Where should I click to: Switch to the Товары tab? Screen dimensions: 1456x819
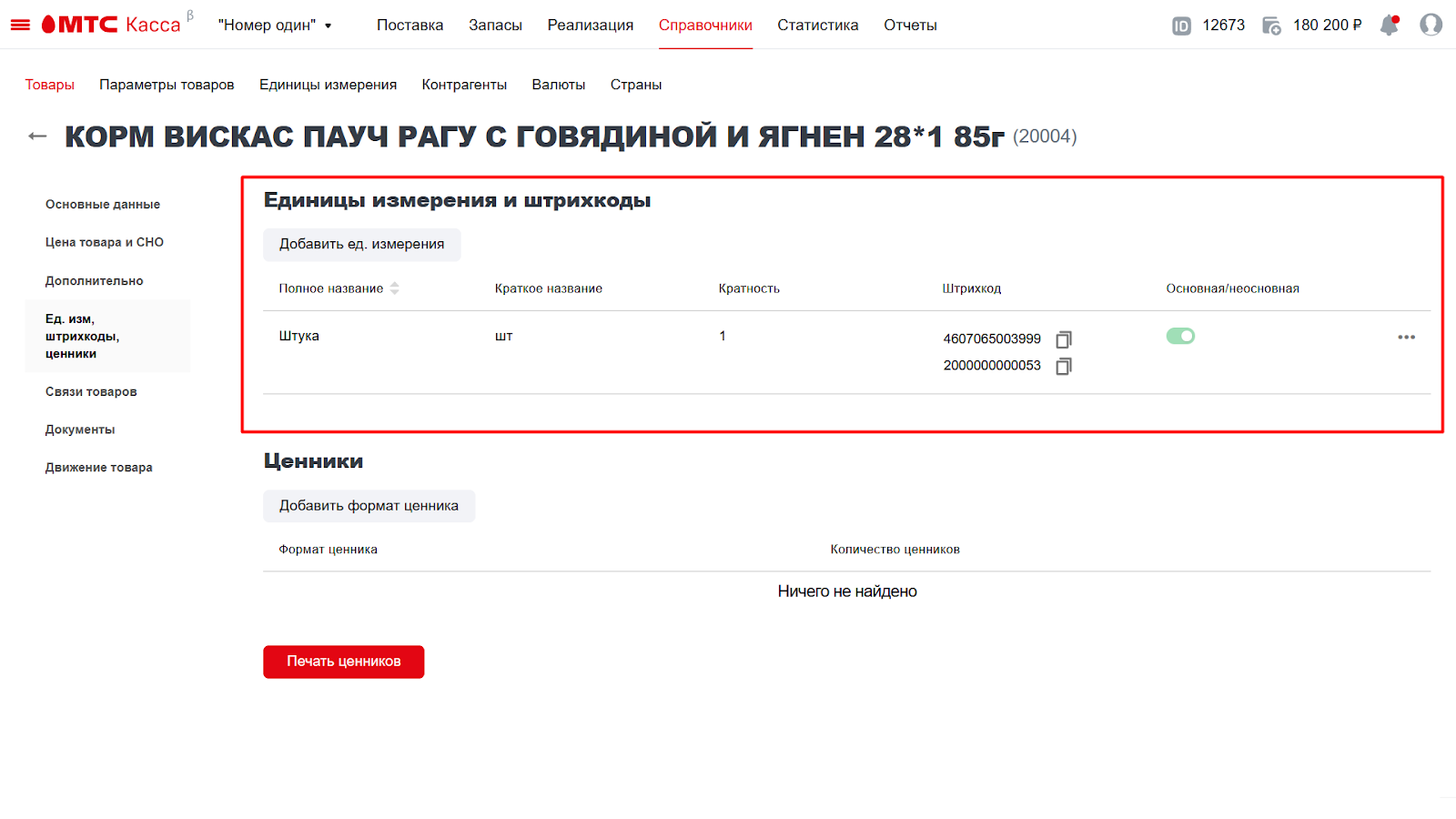point(50,85)
